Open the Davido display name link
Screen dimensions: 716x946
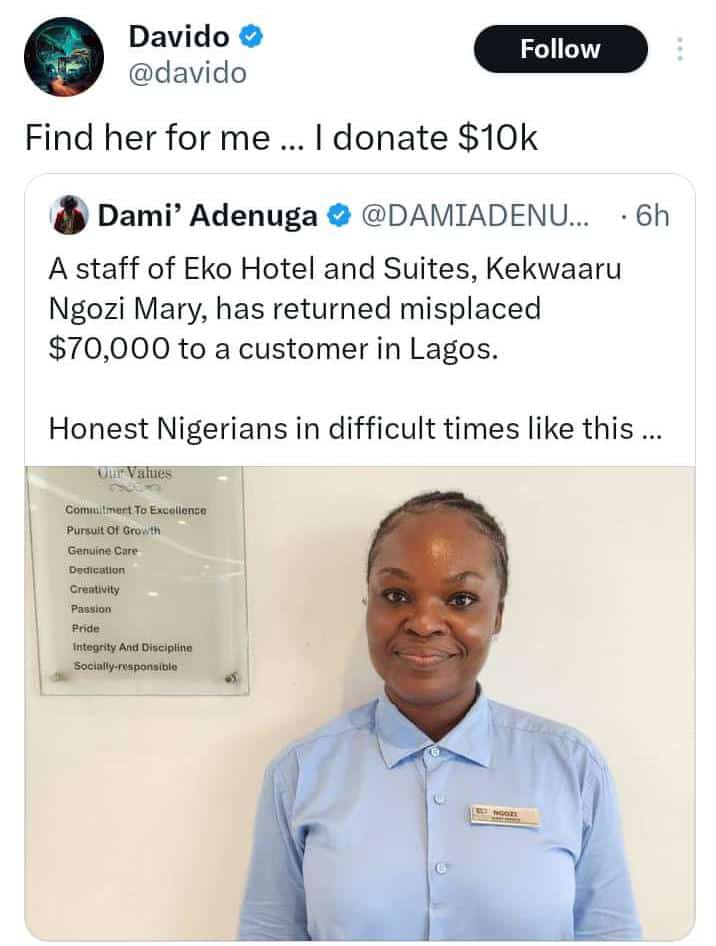pyautogui.click(x=180, y=38)
